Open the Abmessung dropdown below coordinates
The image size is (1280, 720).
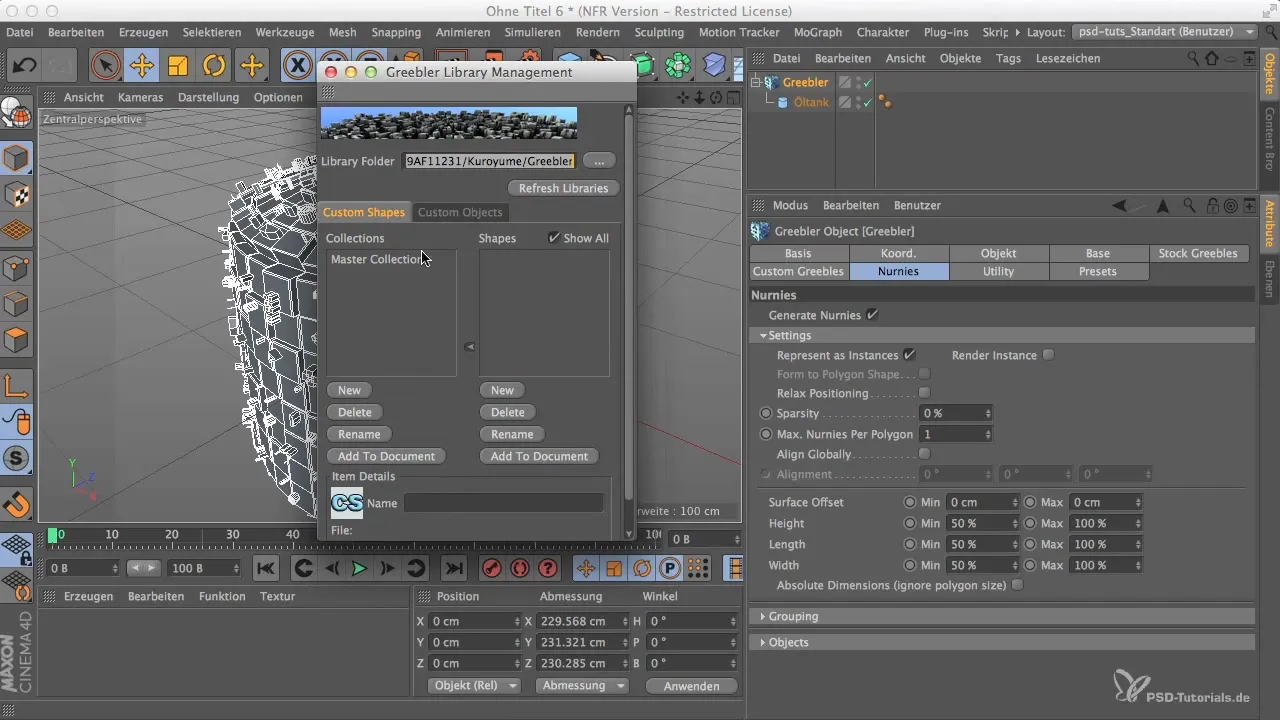pyautogui.click(x=582, y=686)
